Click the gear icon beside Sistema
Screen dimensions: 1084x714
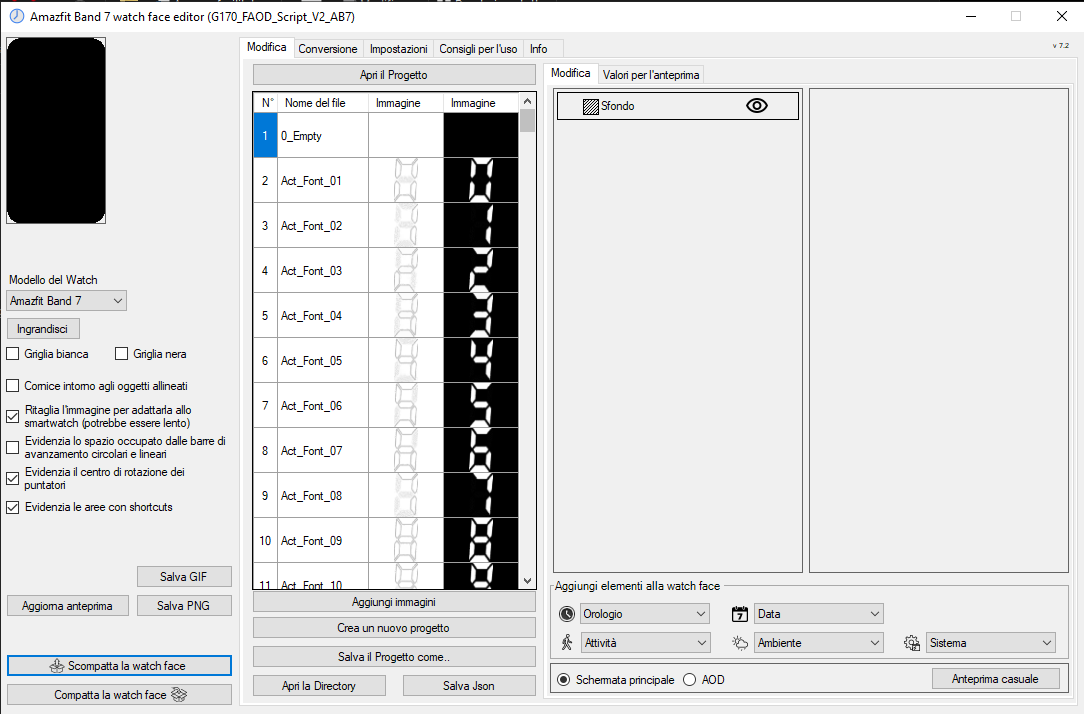coord(912,643)
